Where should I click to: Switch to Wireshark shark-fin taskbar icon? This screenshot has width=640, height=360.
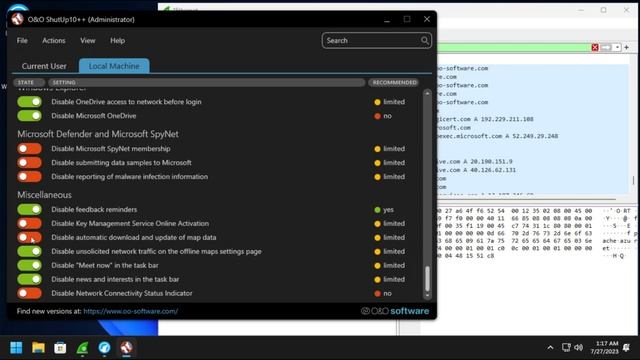[x=82, y=347]
